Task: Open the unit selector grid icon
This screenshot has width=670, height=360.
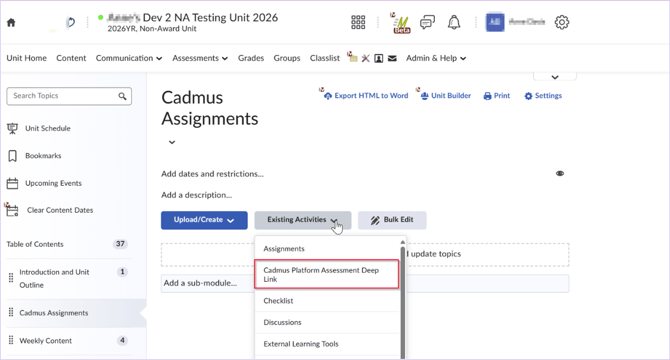Action: point(358,22)
